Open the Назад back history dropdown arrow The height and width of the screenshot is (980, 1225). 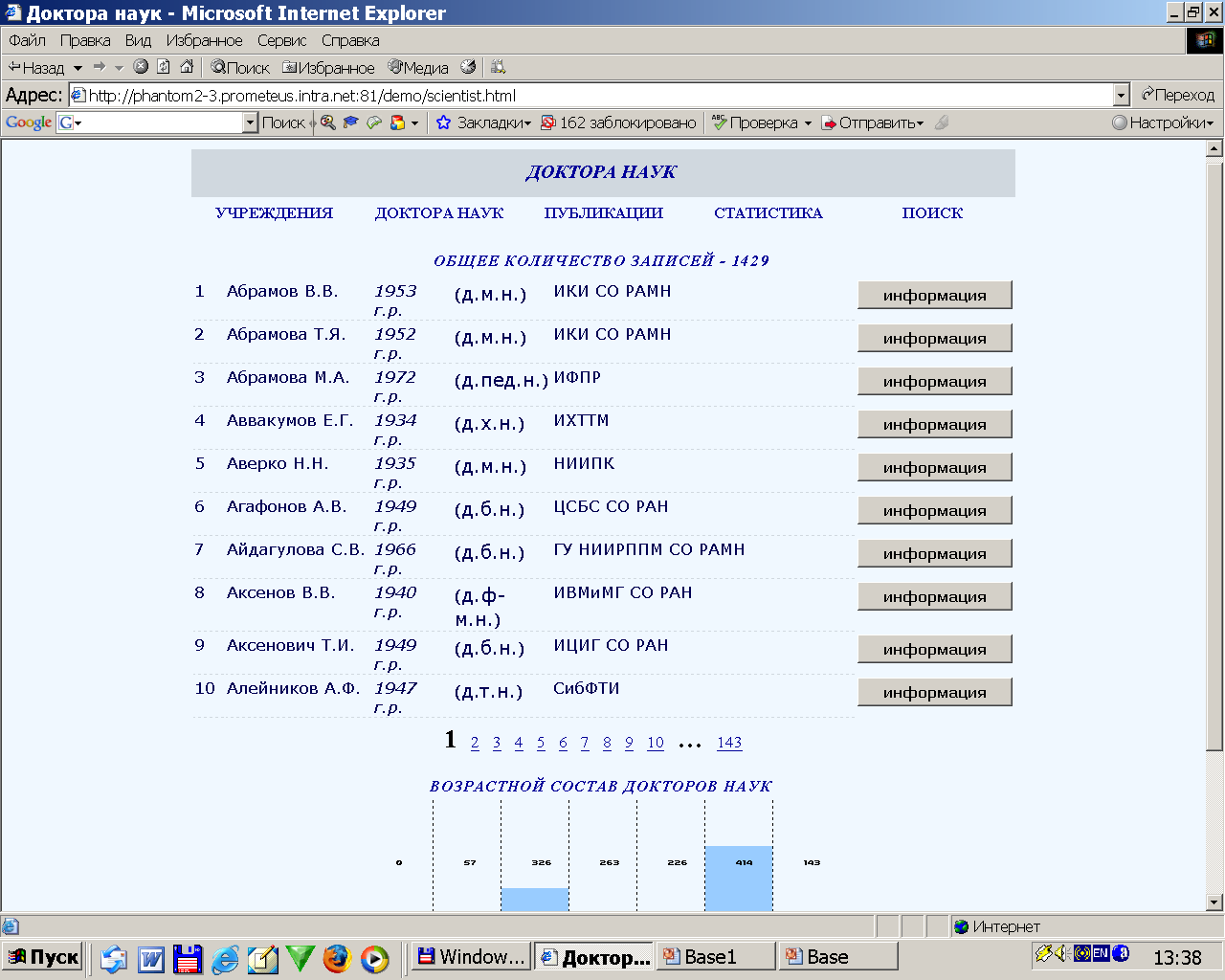point(78,68)
